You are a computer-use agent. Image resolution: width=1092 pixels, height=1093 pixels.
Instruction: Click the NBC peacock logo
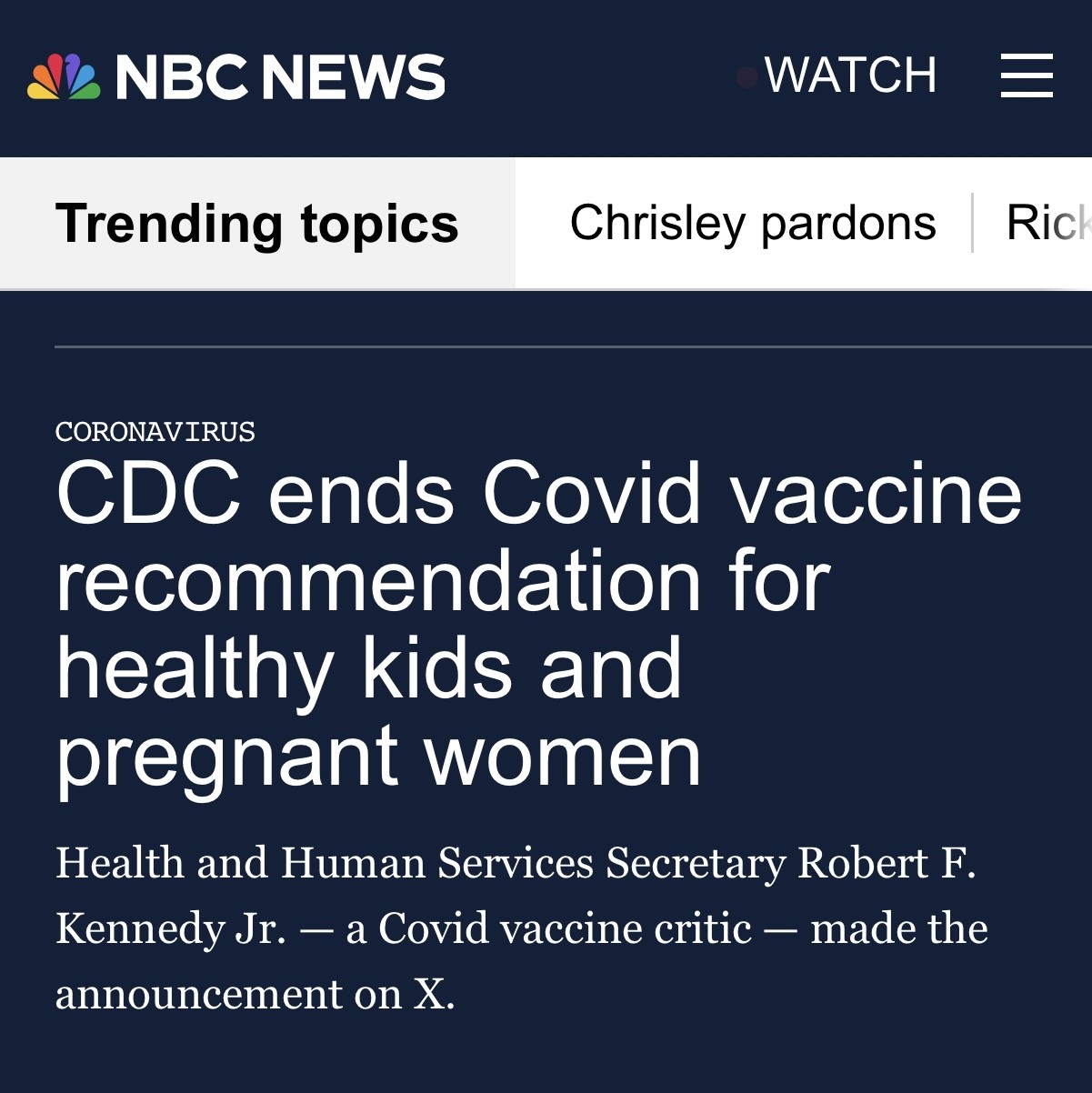click(x=64, y=76)
